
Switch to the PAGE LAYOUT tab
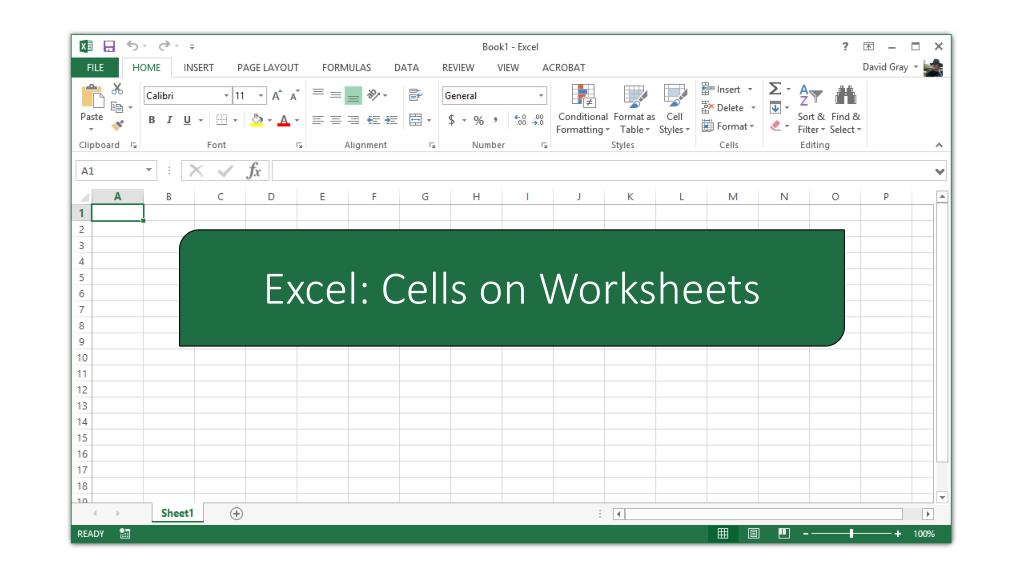pos(268,67)
